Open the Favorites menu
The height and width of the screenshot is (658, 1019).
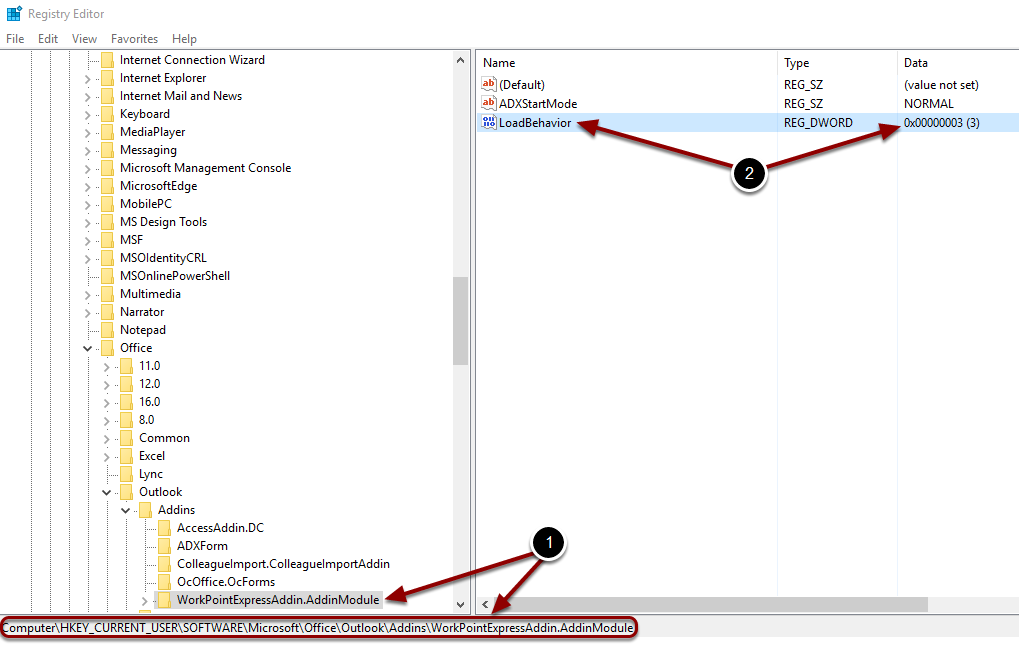[x=135, y=39]
